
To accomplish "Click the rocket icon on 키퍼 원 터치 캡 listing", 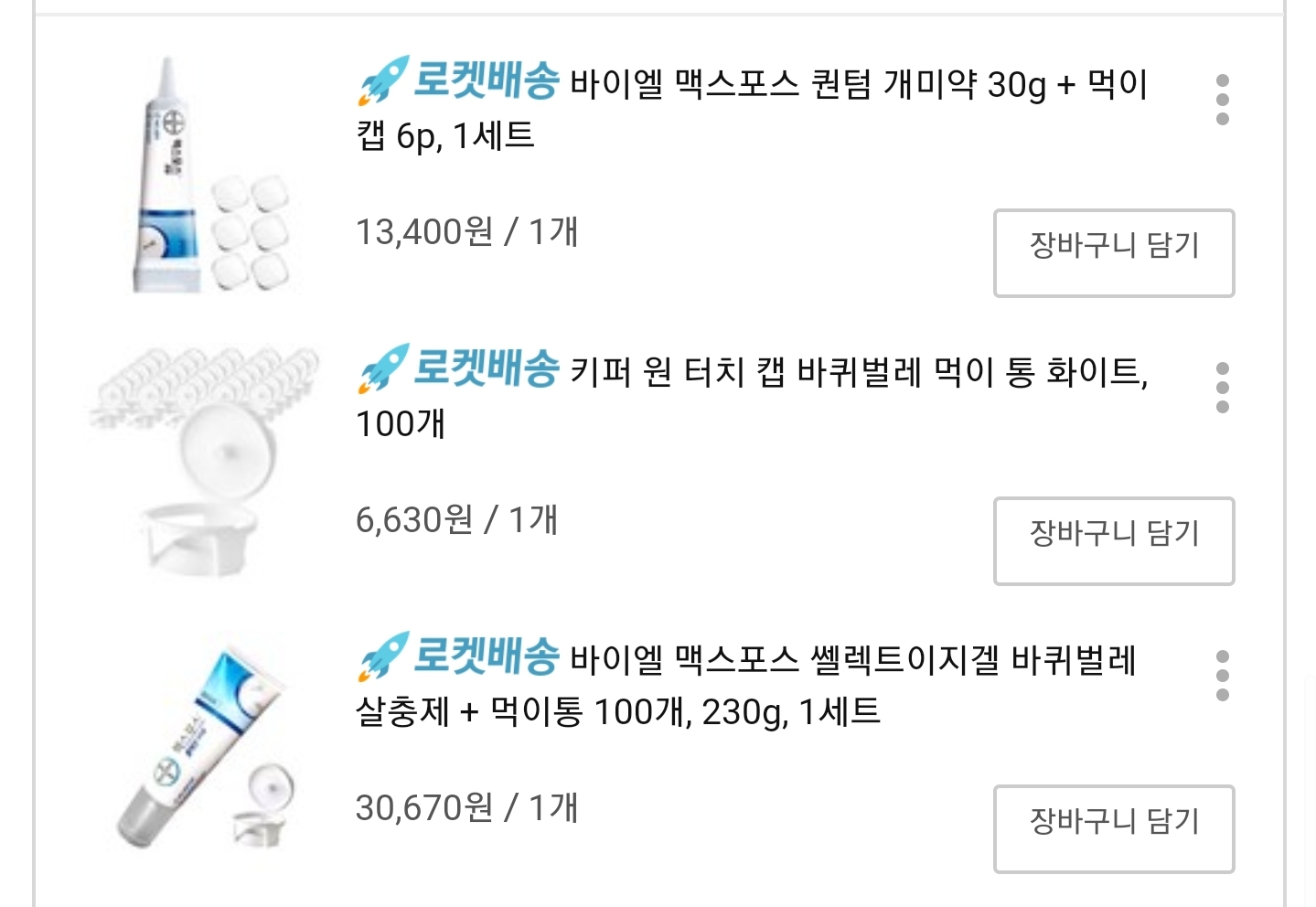I will pos(382,368).
